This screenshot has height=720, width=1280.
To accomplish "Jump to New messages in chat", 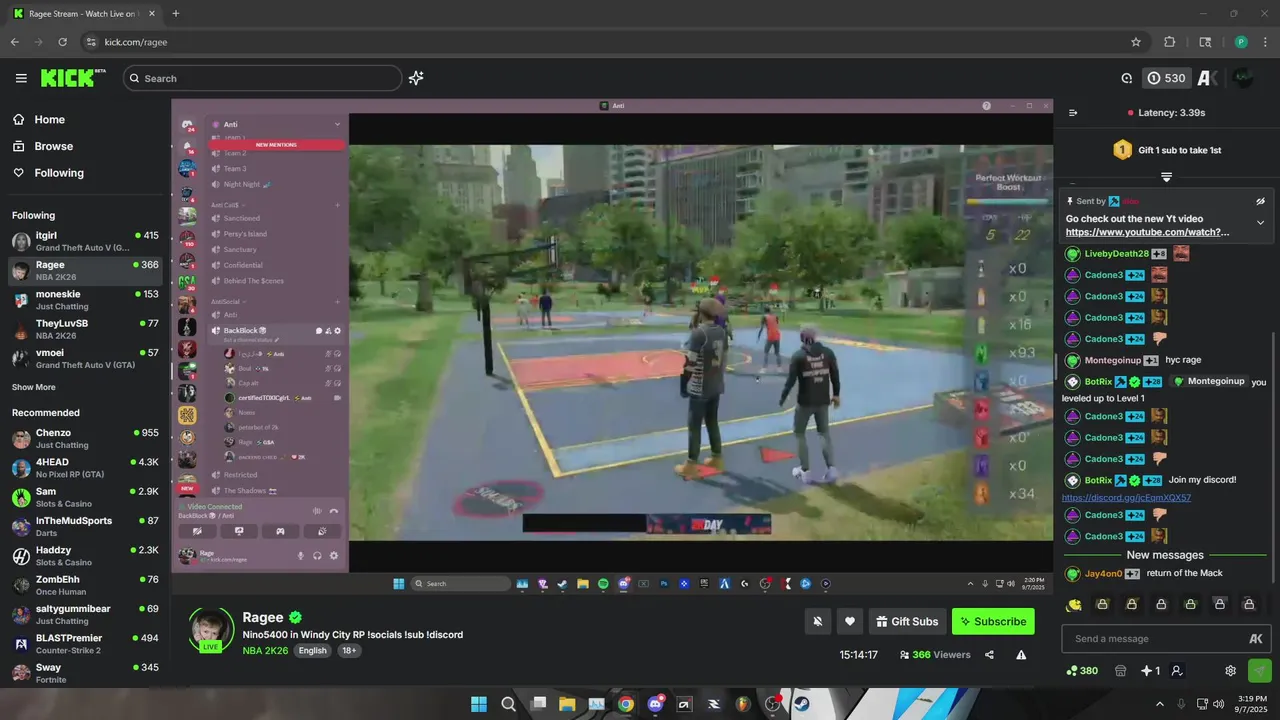I will (1165, 555).
